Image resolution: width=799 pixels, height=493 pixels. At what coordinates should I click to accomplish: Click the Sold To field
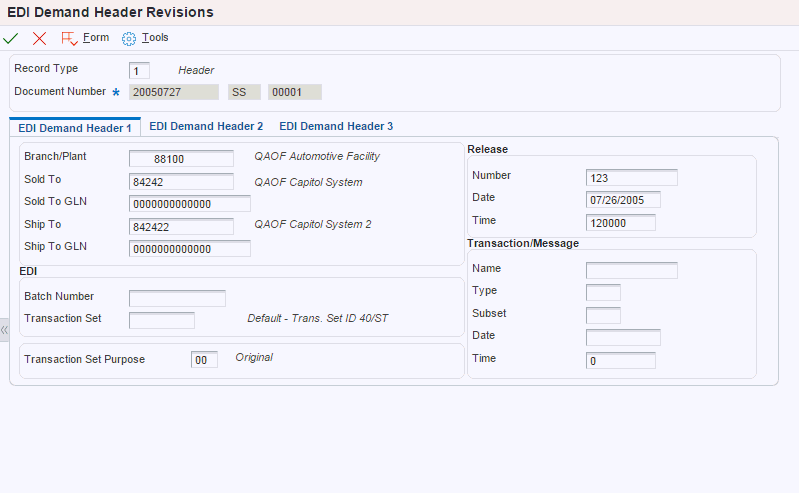click(x=181, y=181)
